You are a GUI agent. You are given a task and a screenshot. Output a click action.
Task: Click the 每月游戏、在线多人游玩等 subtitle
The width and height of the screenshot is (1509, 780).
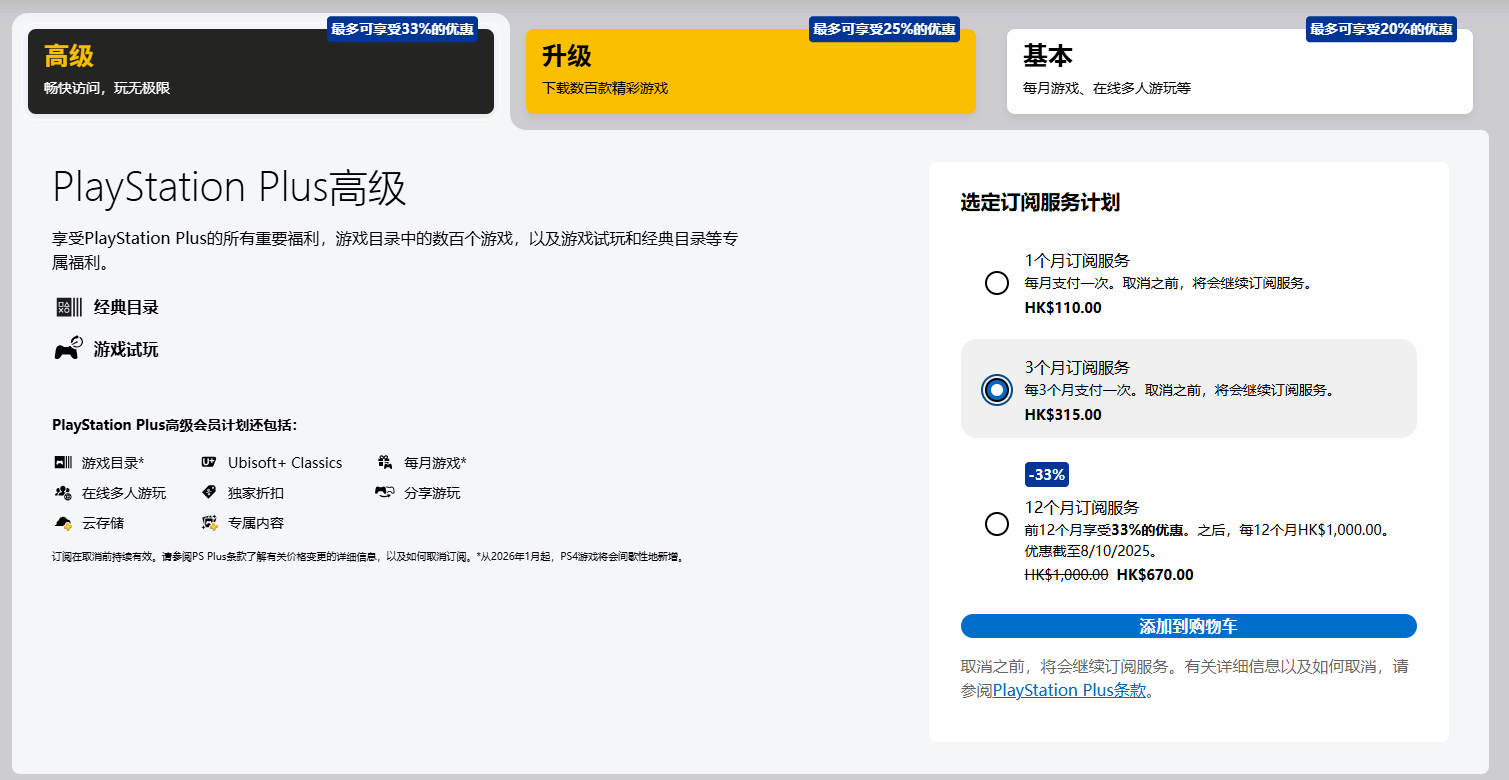(x=1107, y=88)
